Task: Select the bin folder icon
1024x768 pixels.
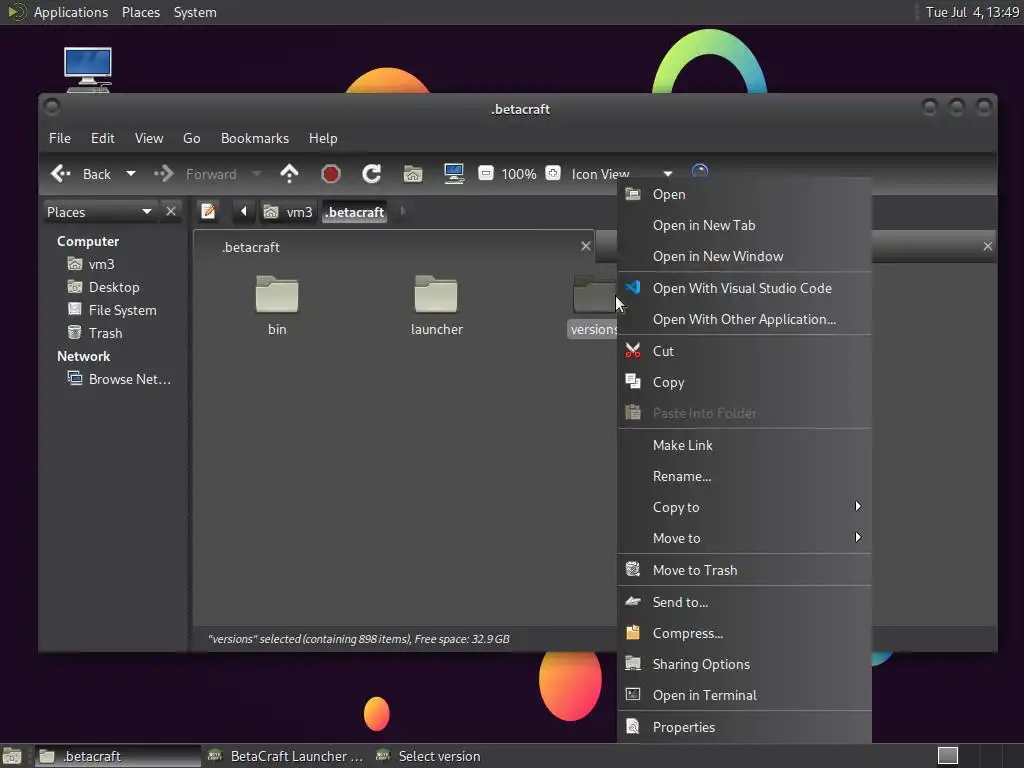Action: [277, 294]
